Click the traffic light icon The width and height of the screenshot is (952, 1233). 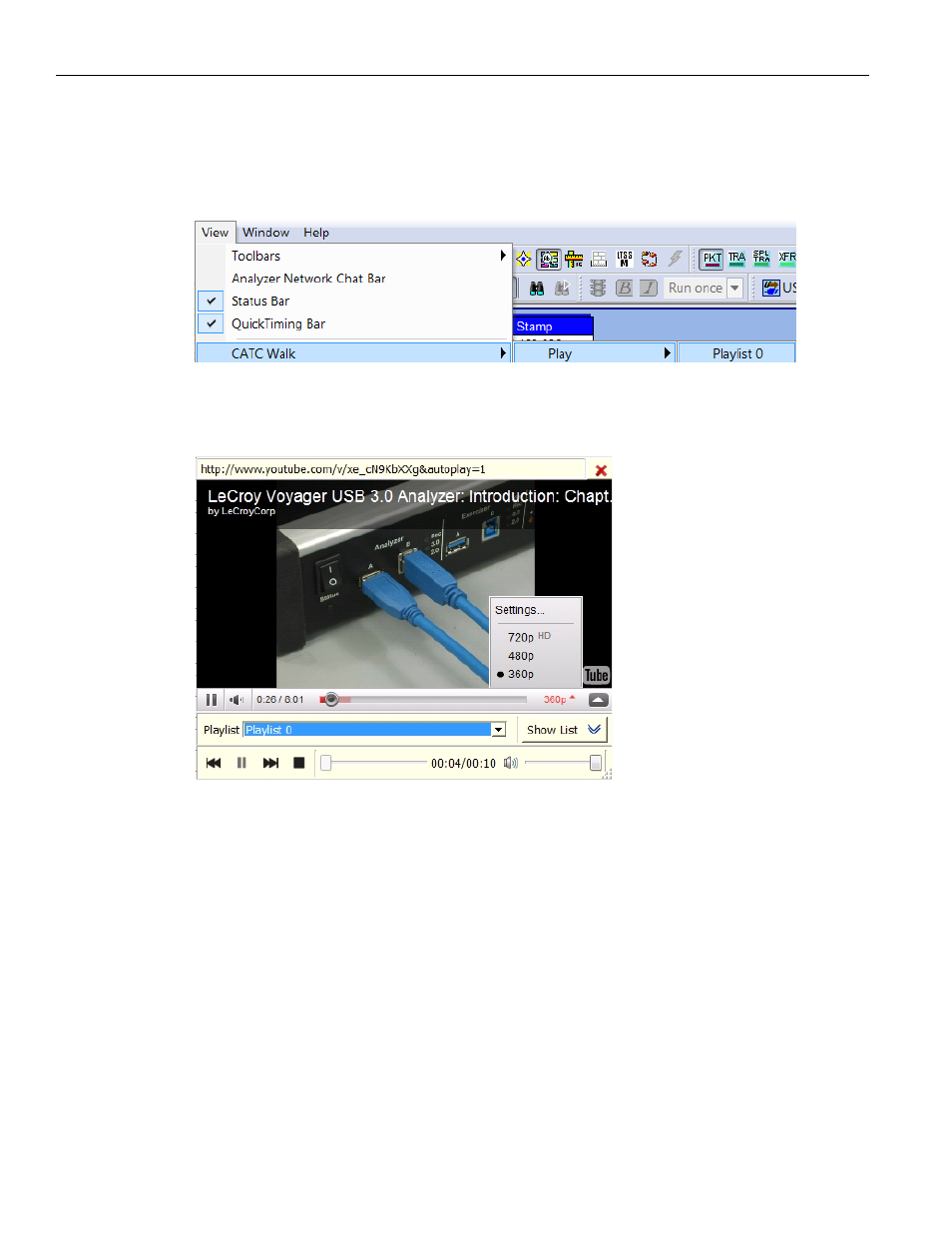598,289
